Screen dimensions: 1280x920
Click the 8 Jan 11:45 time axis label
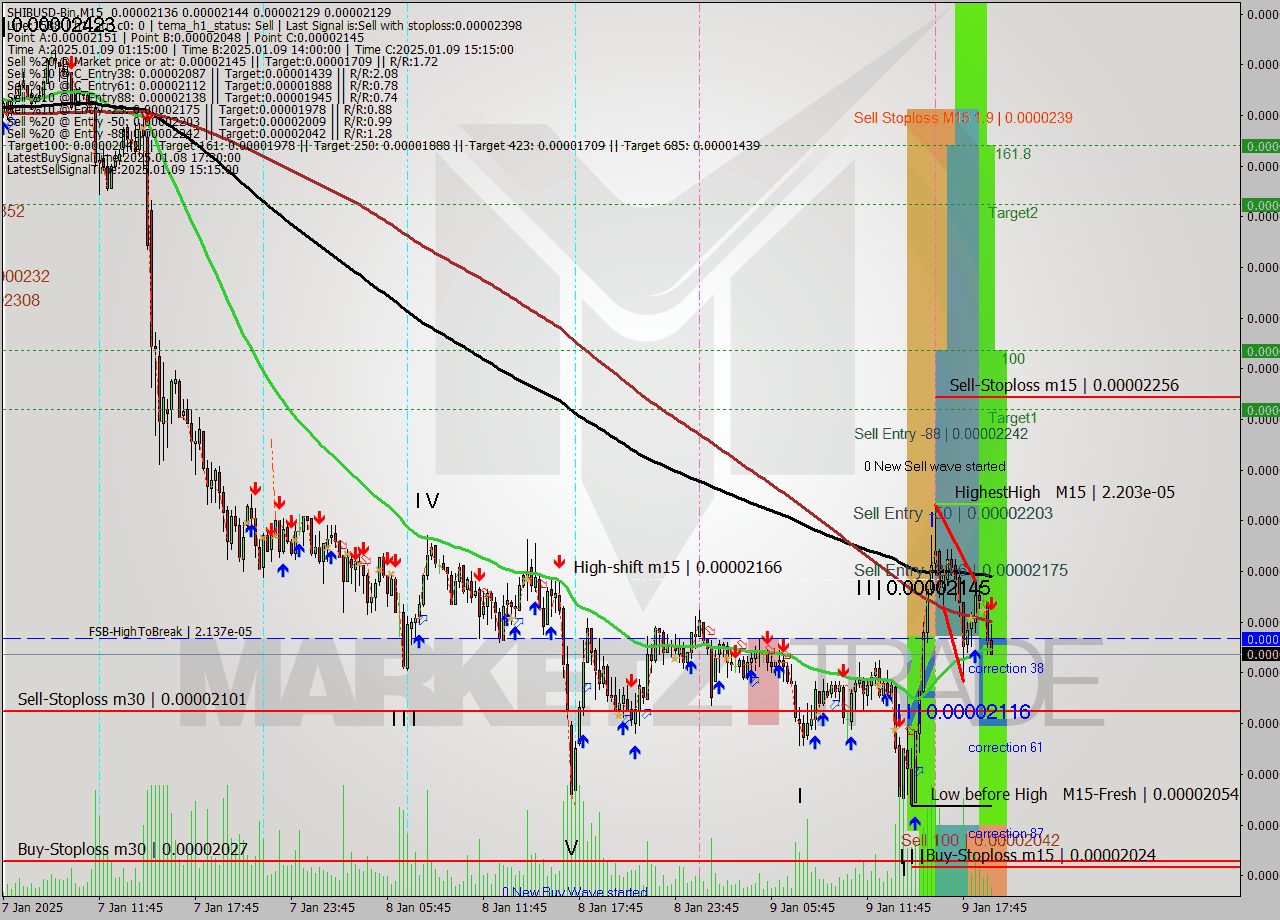[x=515, y=908]
